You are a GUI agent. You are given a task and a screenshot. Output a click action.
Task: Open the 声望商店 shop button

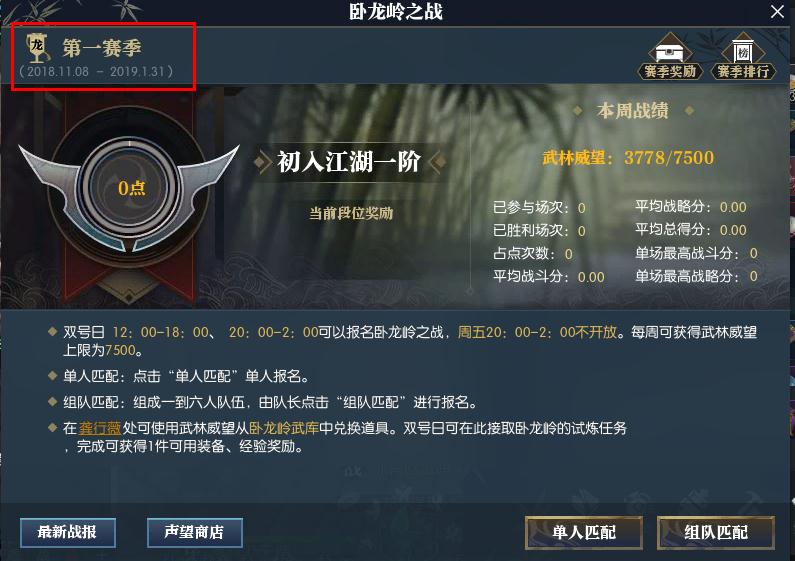coord(195,532)
